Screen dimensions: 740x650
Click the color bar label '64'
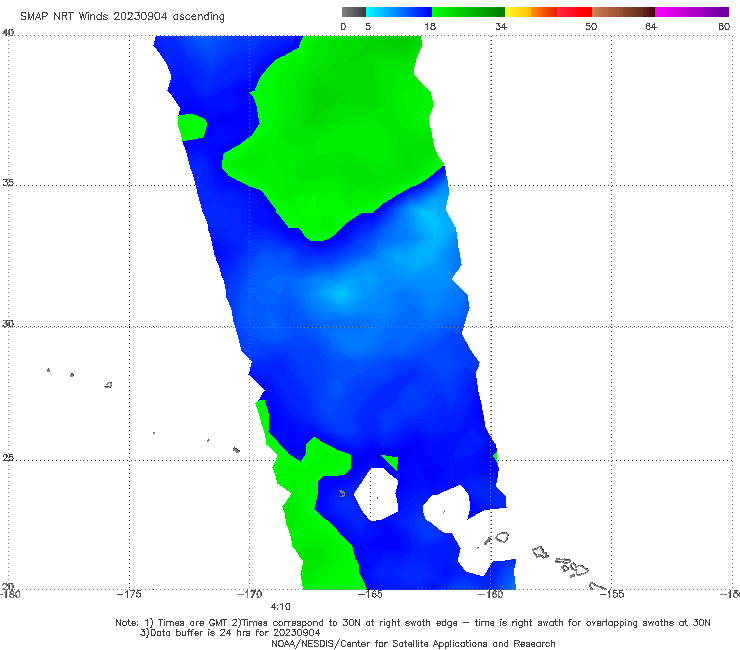pyautogui.click(x=651, y=26)
